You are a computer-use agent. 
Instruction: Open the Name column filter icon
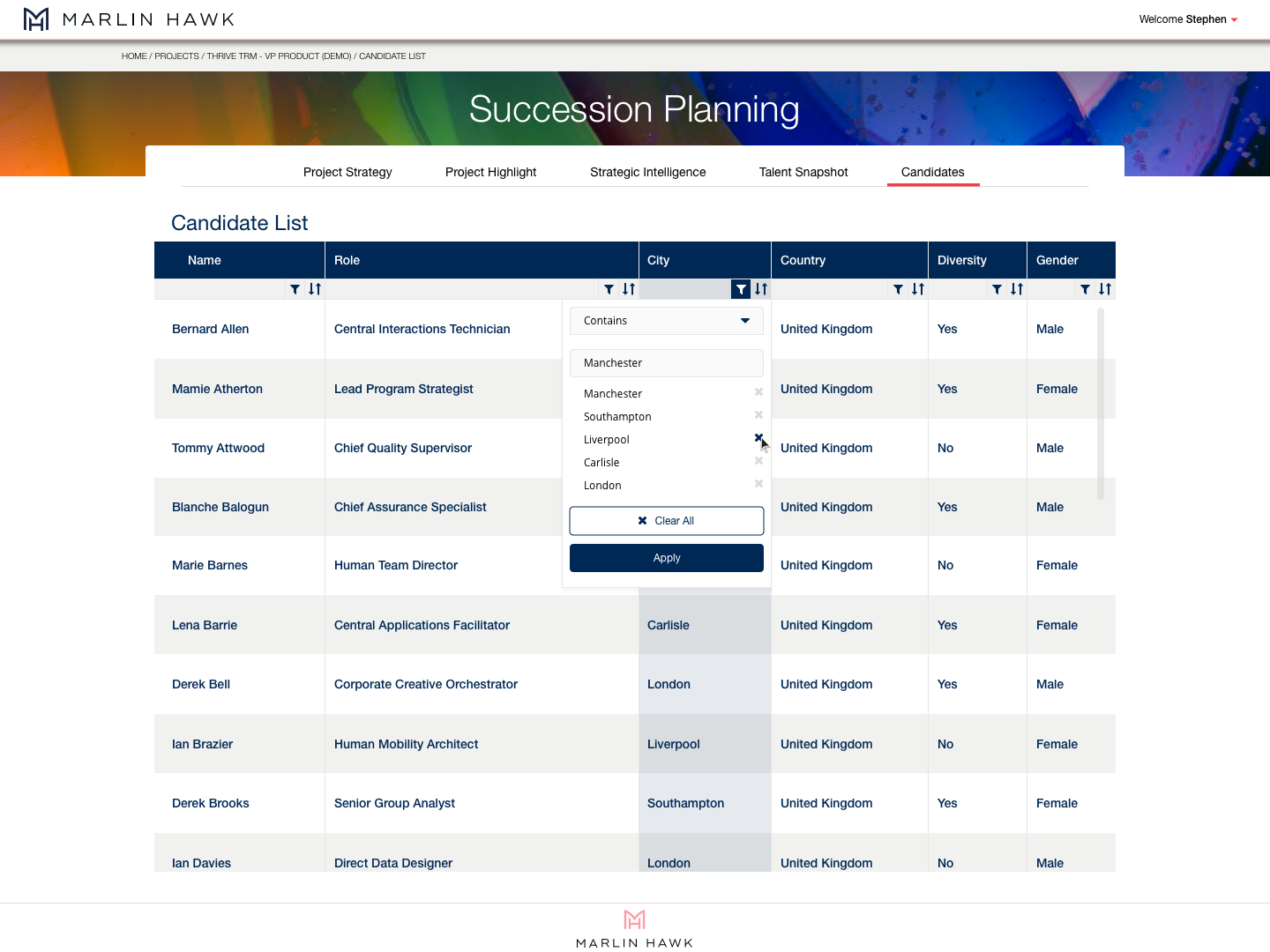(295, 289)
